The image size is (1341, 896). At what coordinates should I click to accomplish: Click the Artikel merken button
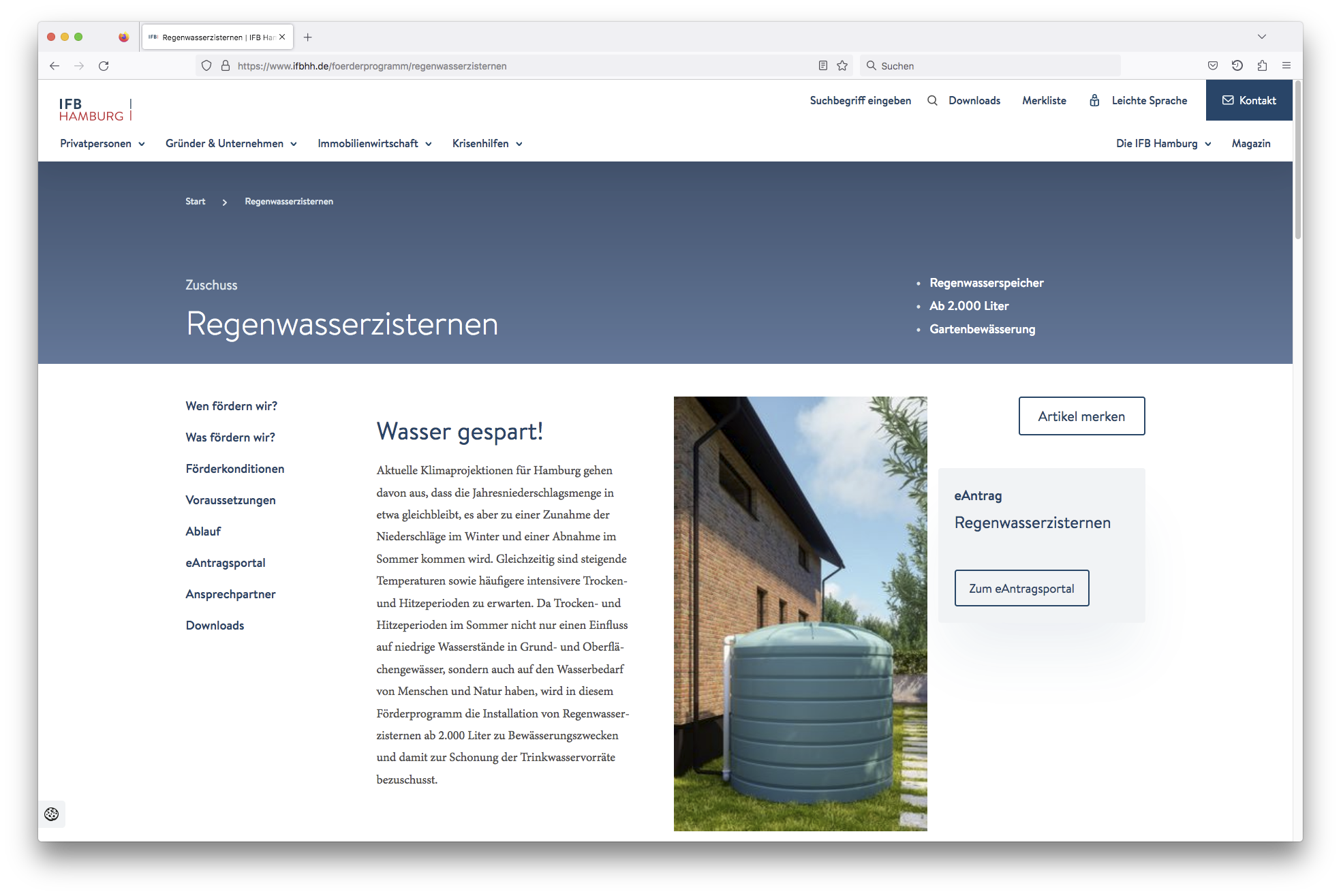(x=1081, y=416)
